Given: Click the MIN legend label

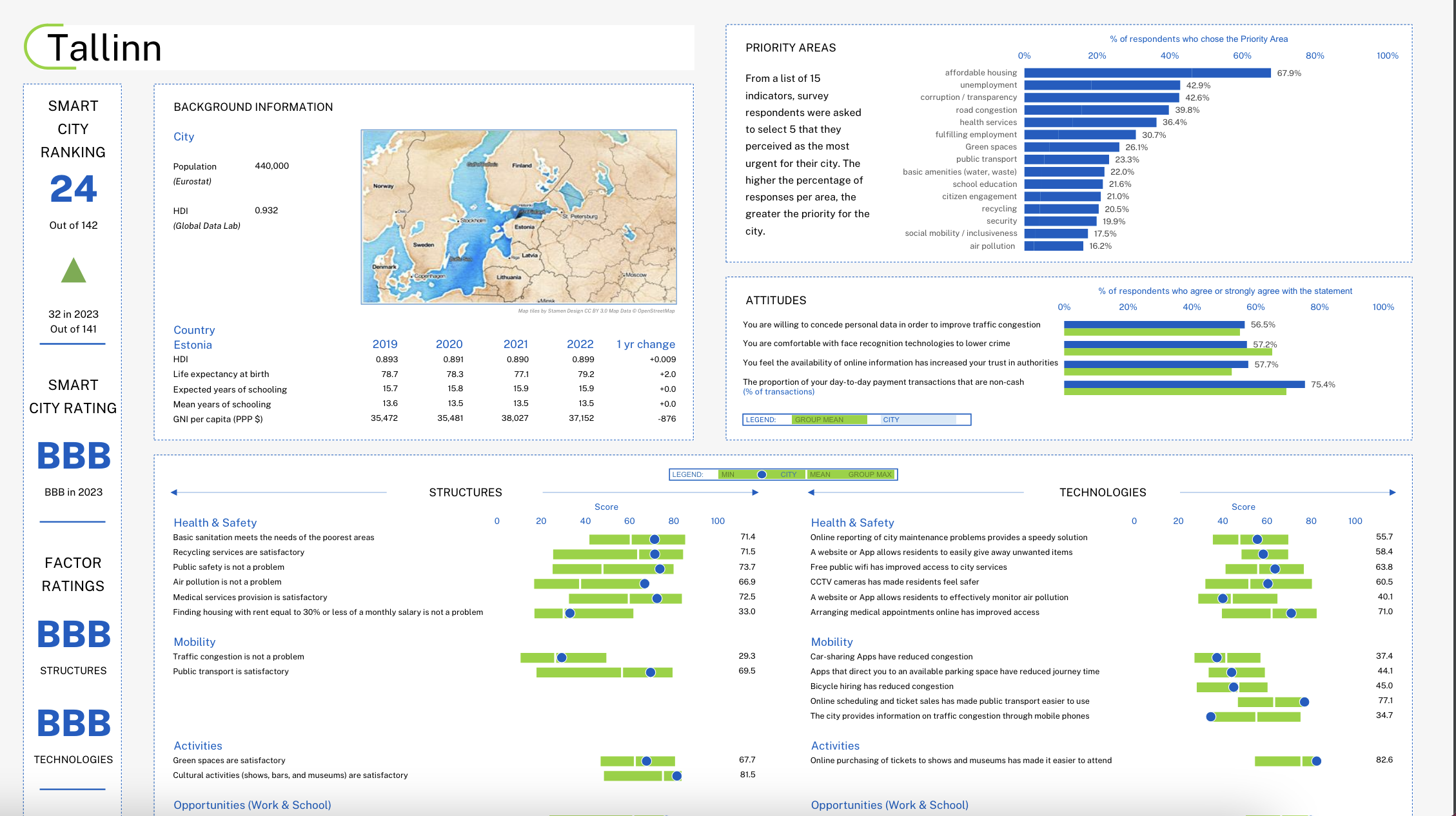Looking at the screenshot, I should (x=727, y=474).
